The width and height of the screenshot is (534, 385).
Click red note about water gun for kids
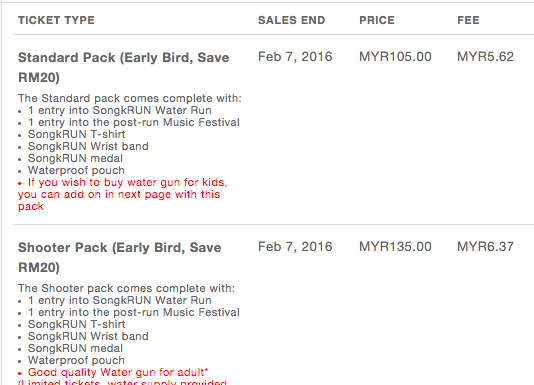[123, 194]
